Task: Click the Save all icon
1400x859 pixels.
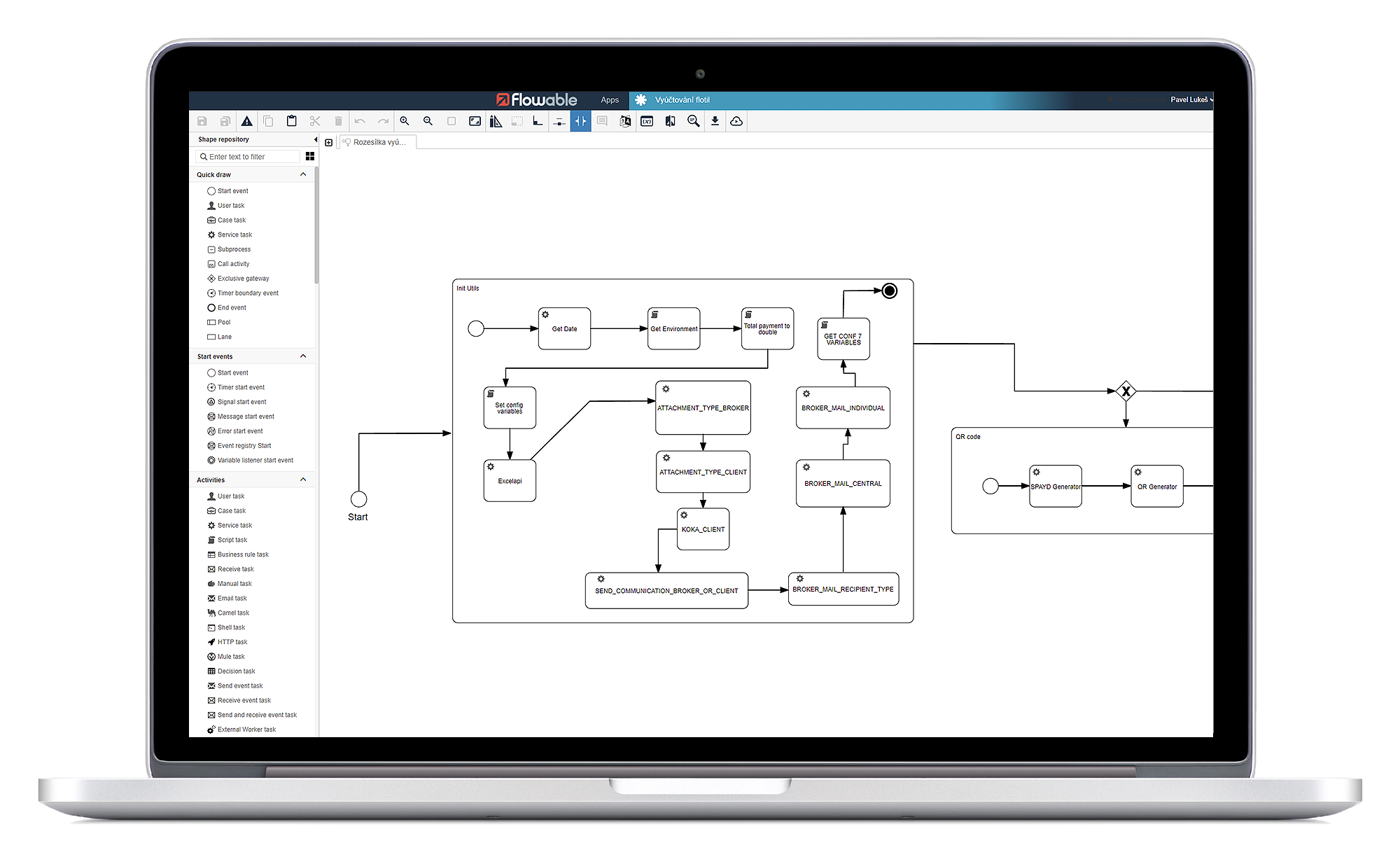Action: [x=225, y=121]
